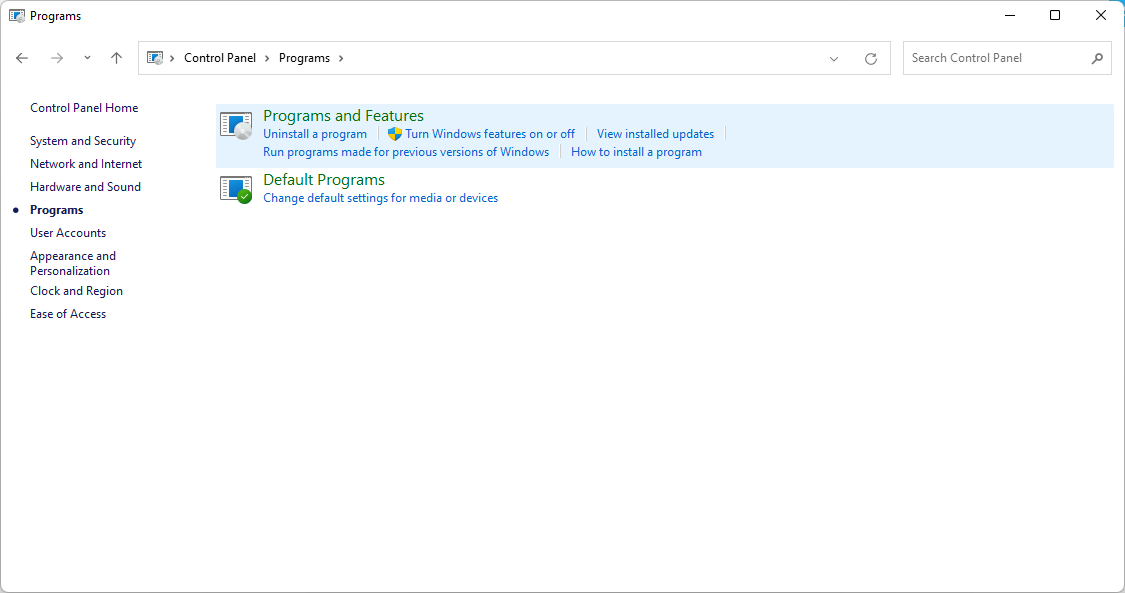
Task: Select Programs breadcrumb in address bar
Action: [x=304, y=58]
